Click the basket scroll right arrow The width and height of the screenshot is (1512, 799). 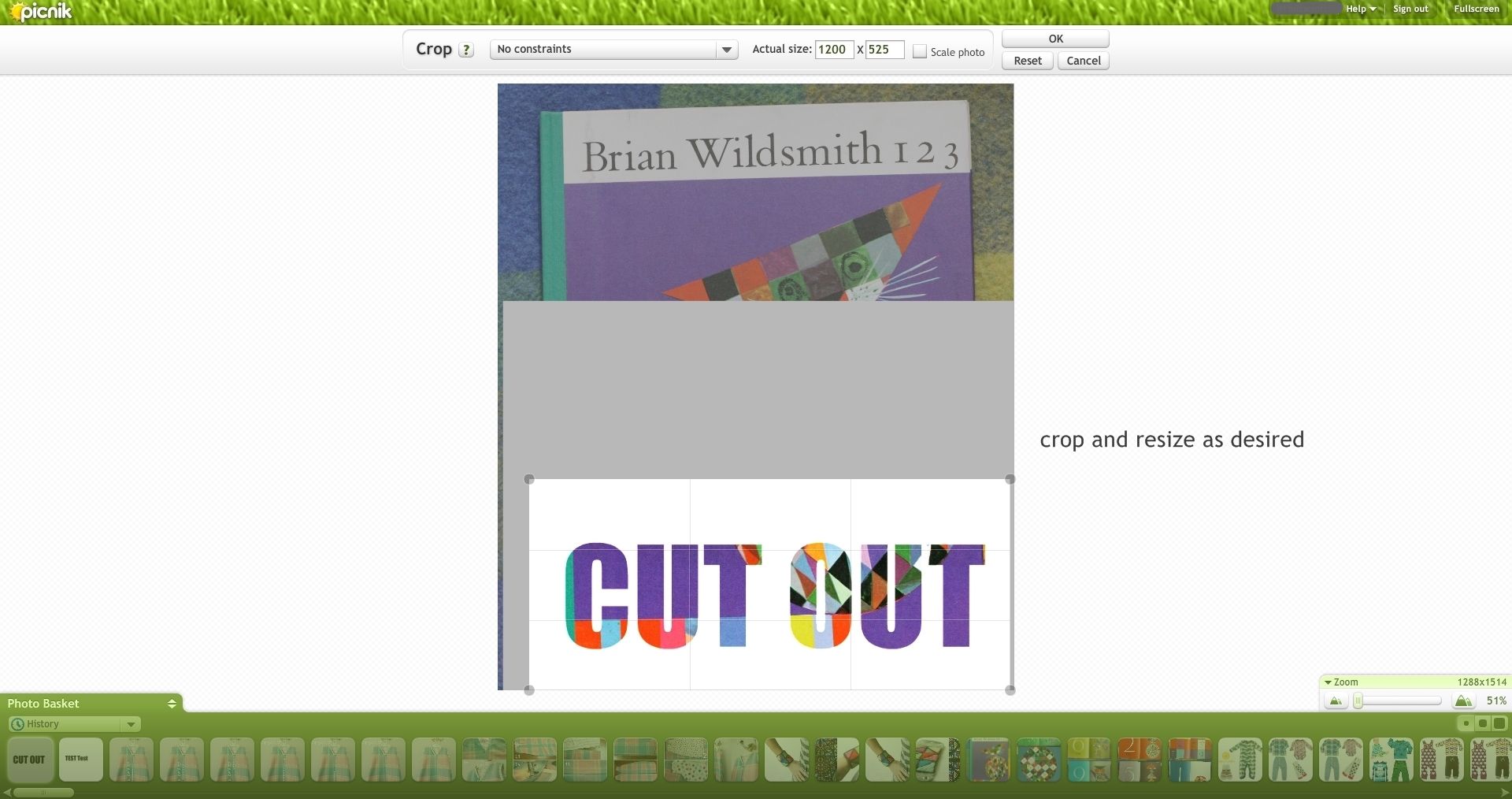coord(1505,793)
